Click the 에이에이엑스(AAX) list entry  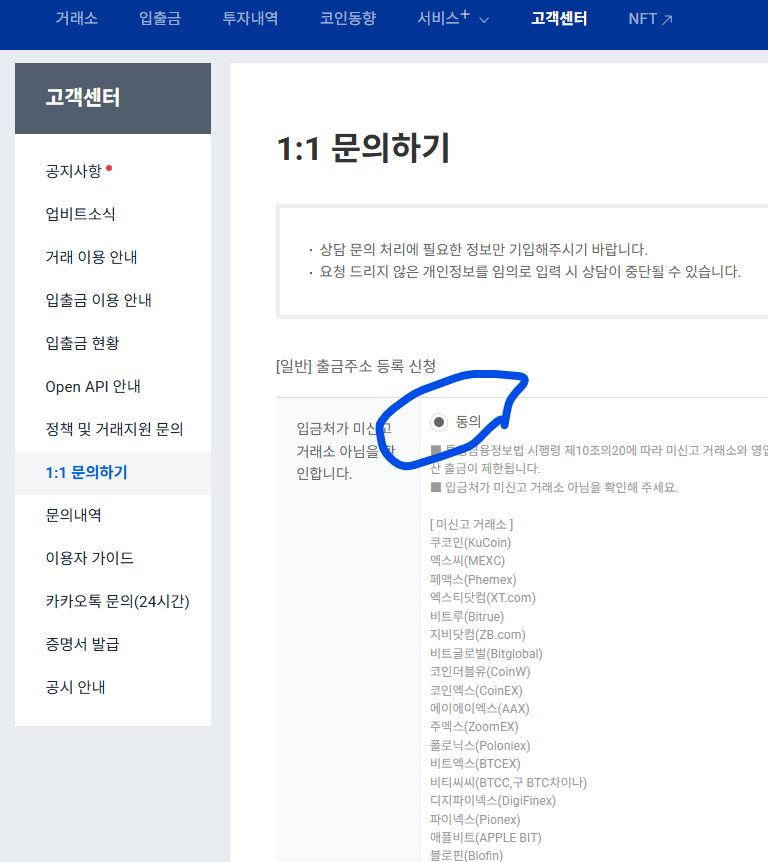pos(479,708)
